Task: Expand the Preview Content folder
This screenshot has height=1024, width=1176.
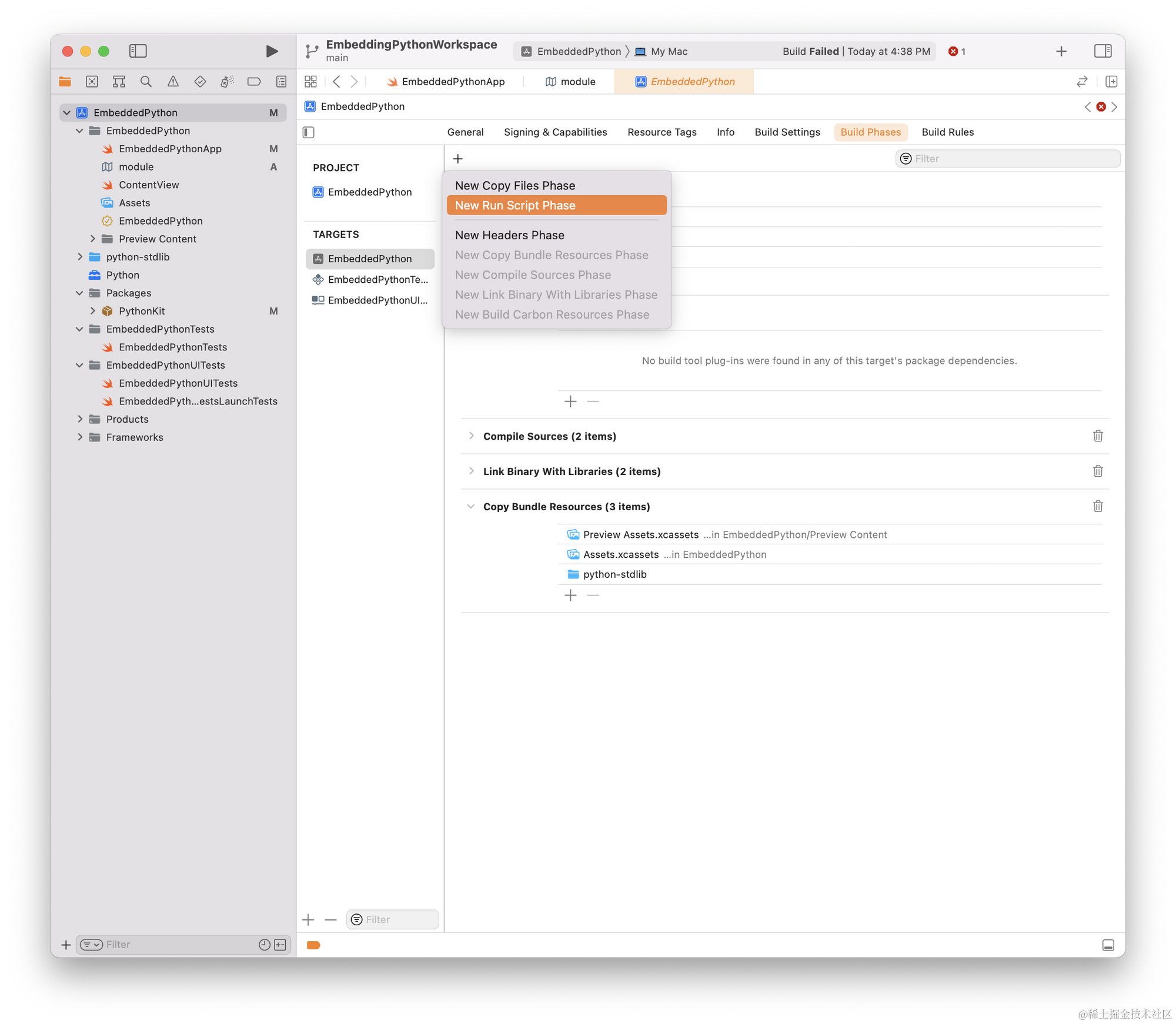Action: (92, 239)
